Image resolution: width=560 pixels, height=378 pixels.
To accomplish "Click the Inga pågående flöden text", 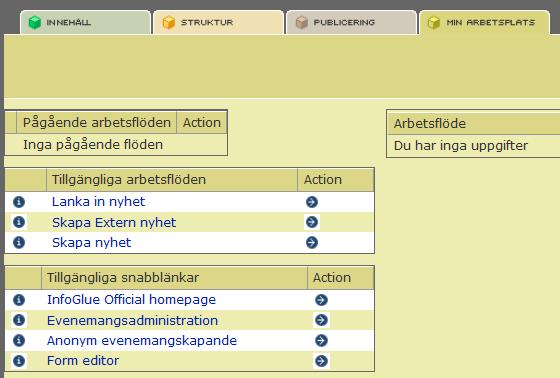I will pos(93,145).
